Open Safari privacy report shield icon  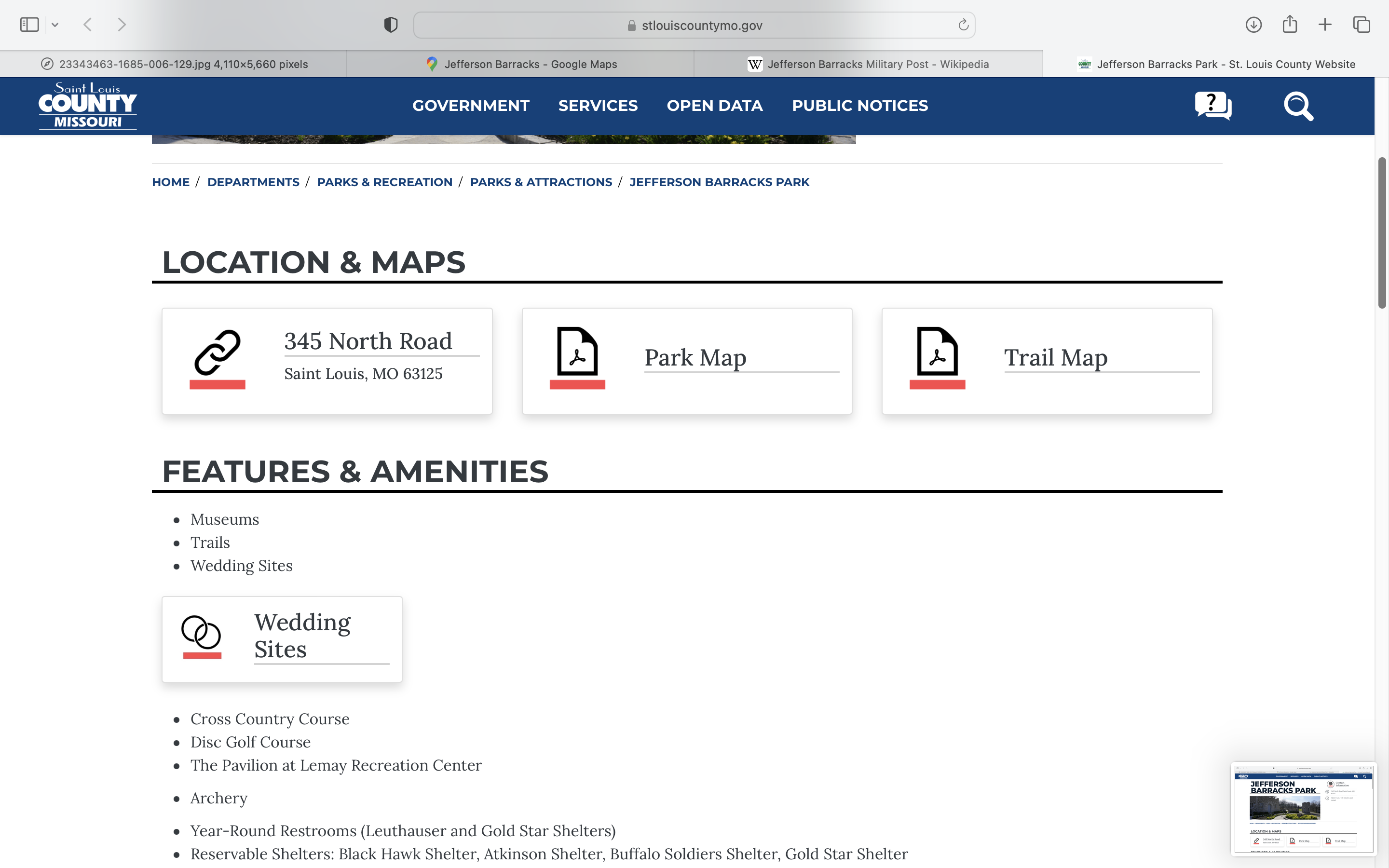[391, 25]
